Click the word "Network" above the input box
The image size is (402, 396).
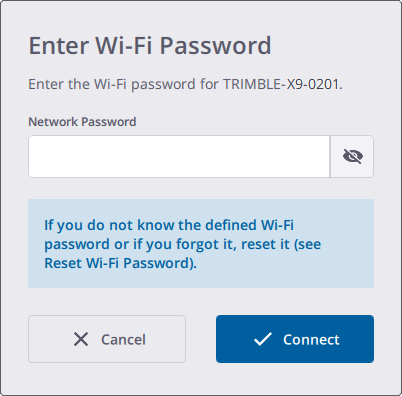[x=53, y=122]
